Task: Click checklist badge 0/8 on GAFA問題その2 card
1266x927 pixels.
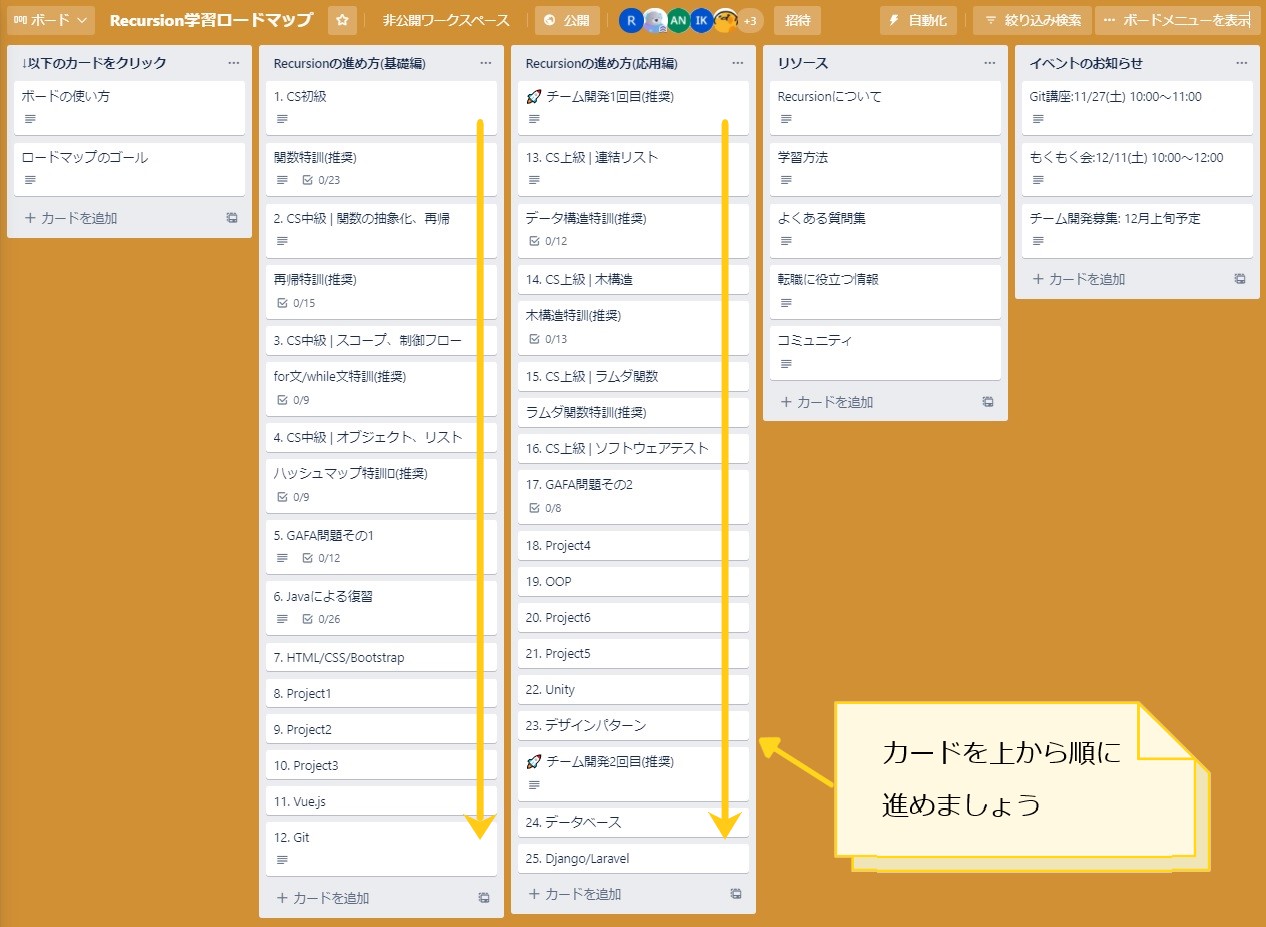Action: click(545, 508)
